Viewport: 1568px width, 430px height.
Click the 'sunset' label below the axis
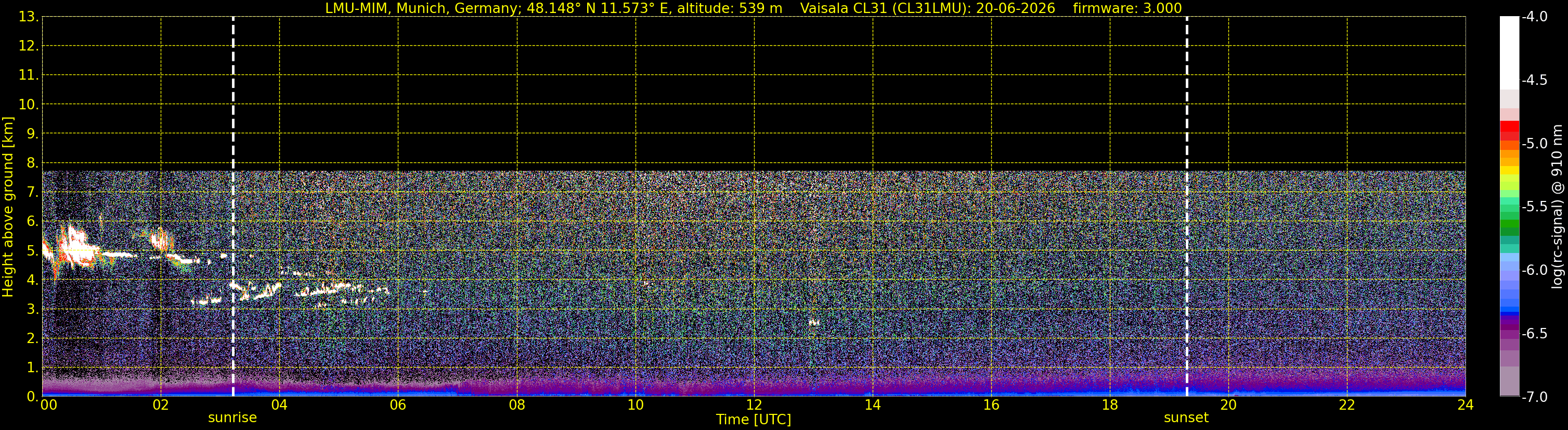point(1186,418)
